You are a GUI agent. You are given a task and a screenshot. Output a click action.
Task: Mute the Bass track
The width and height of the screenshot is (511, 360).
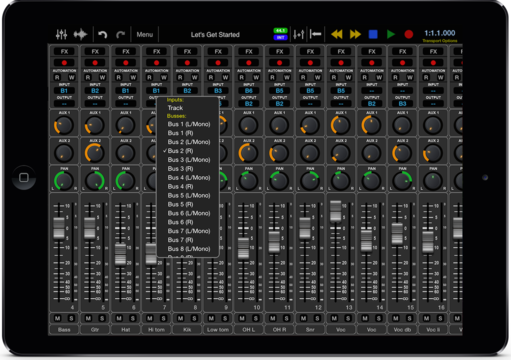[x=57, y=318]
